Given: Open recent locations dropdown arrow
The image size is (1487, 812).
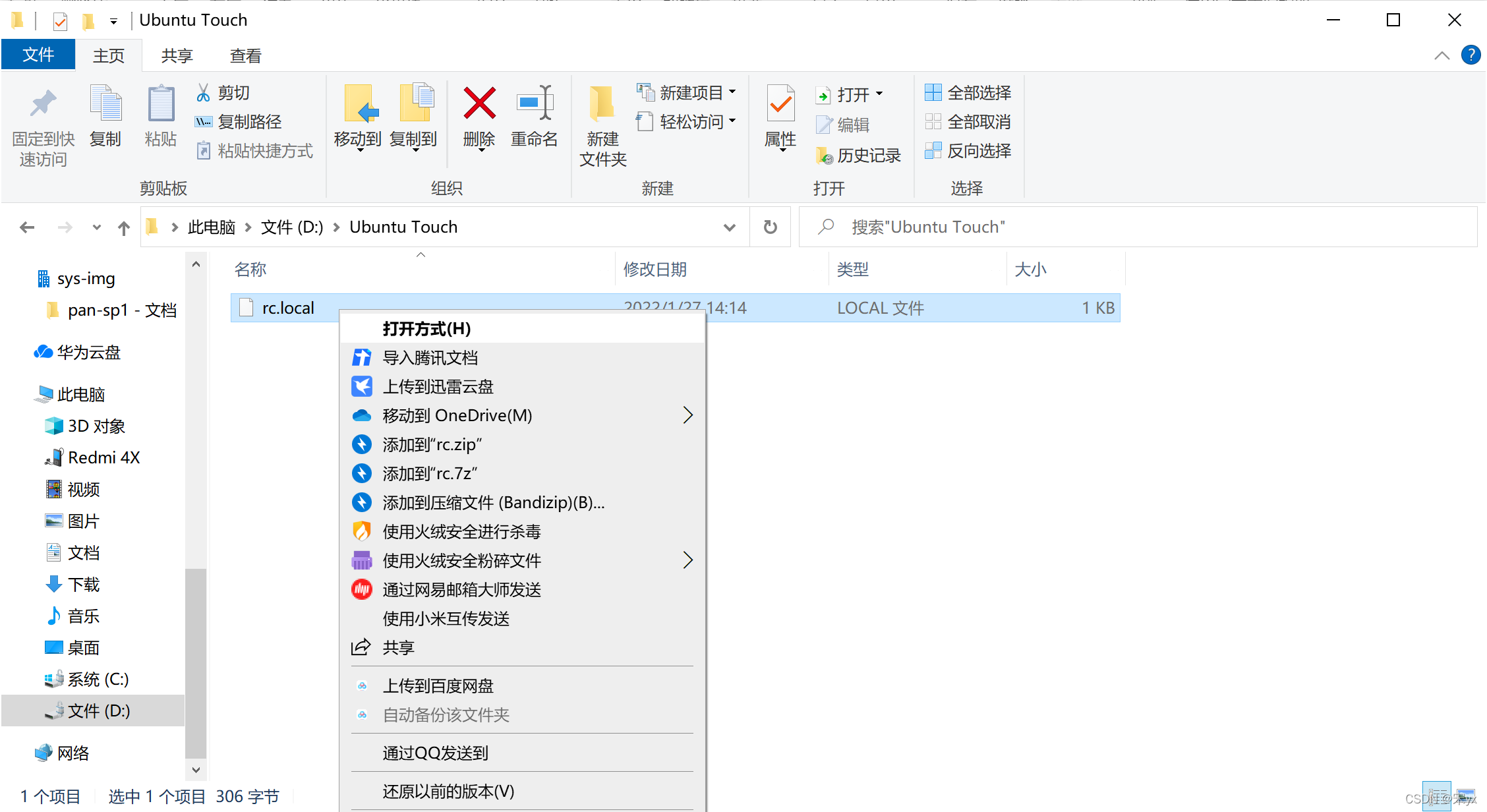Looking at the screenshot, I should pyautogui.click(x=97, y=227).
